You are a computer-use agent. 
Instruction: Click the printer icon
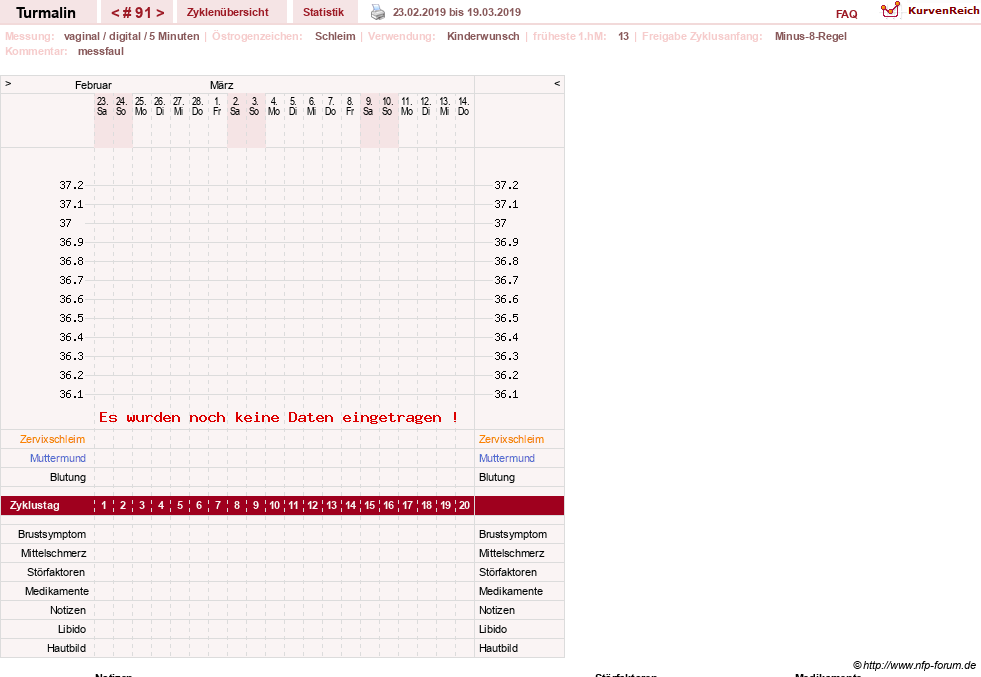click(378, 12)
